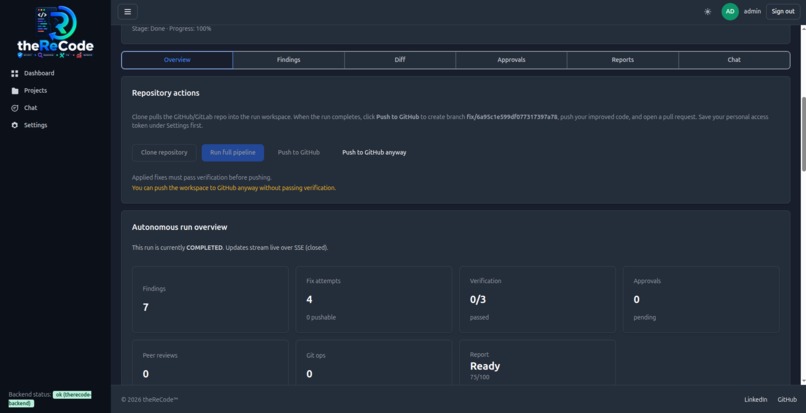Click the '0 pushable' label
This screenshot has height=413, width=806.
click(x=321, y=318)
